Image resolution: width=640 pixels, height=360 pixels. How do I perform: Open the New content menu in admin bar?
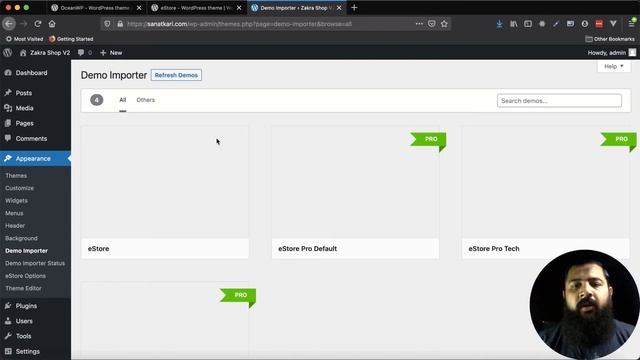tap(111, 53)
